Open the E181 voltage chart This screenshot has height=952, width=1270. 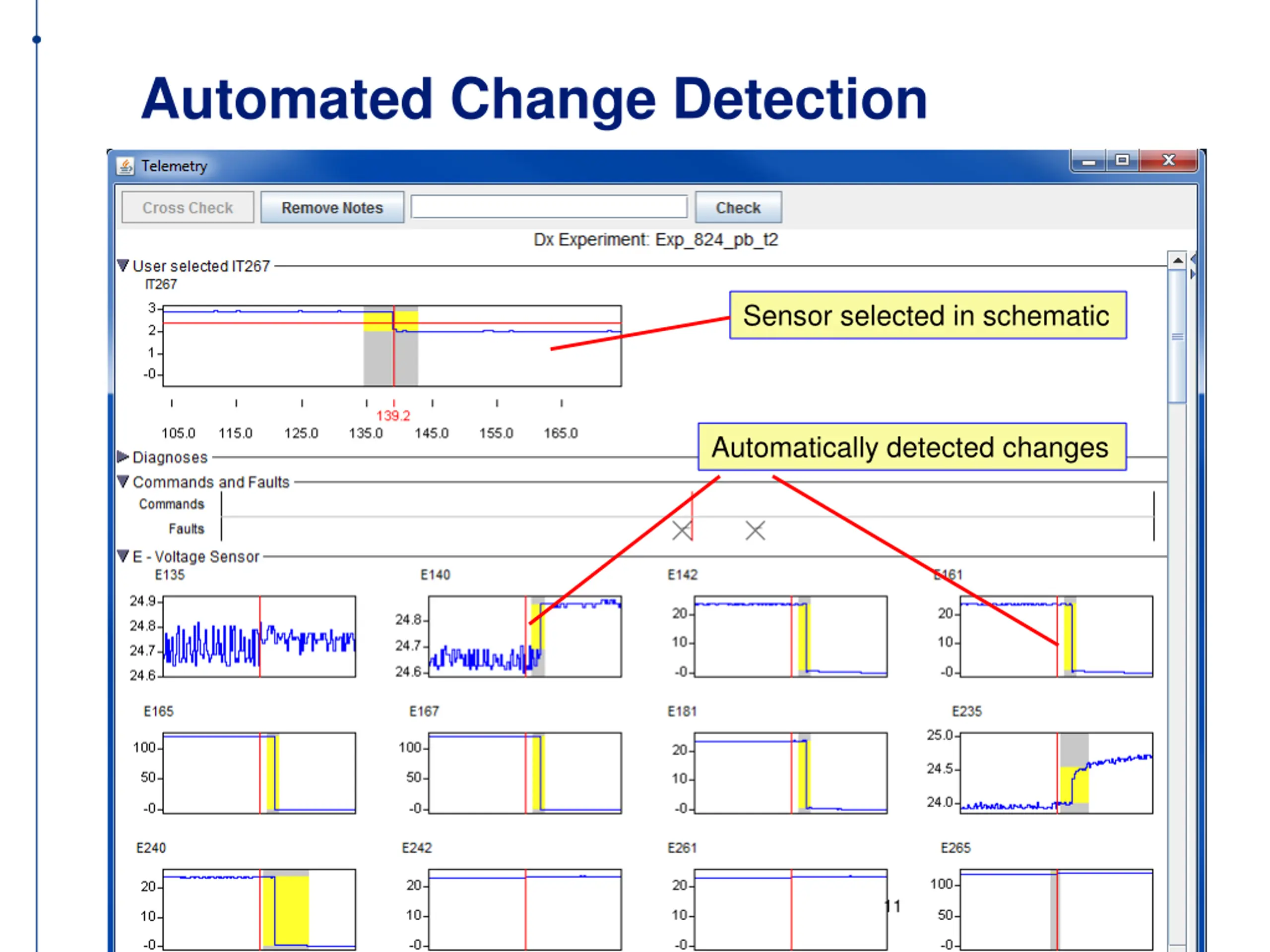click(x=791, y=773)
